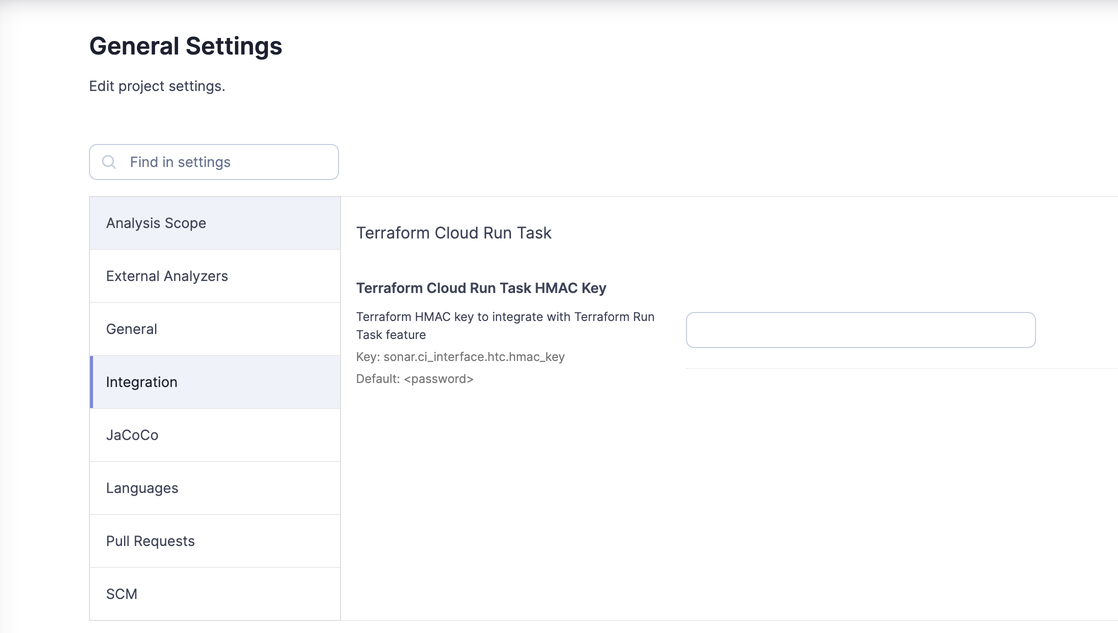Screen dimensions: 1118x633
Task: Open the Pull Requests settings category
Action: point(150,540)
